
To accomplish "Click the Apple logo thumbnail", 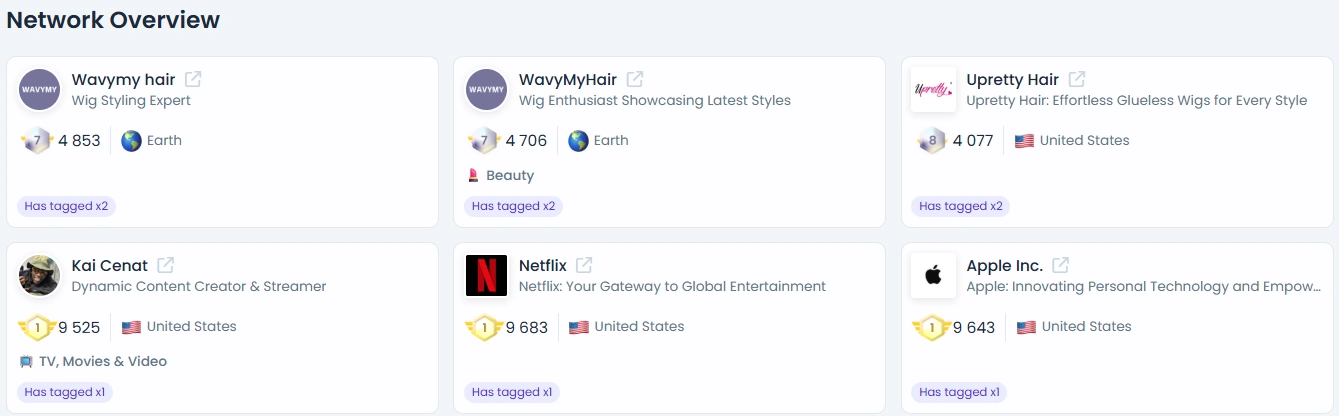I will [x=934, y=276].
